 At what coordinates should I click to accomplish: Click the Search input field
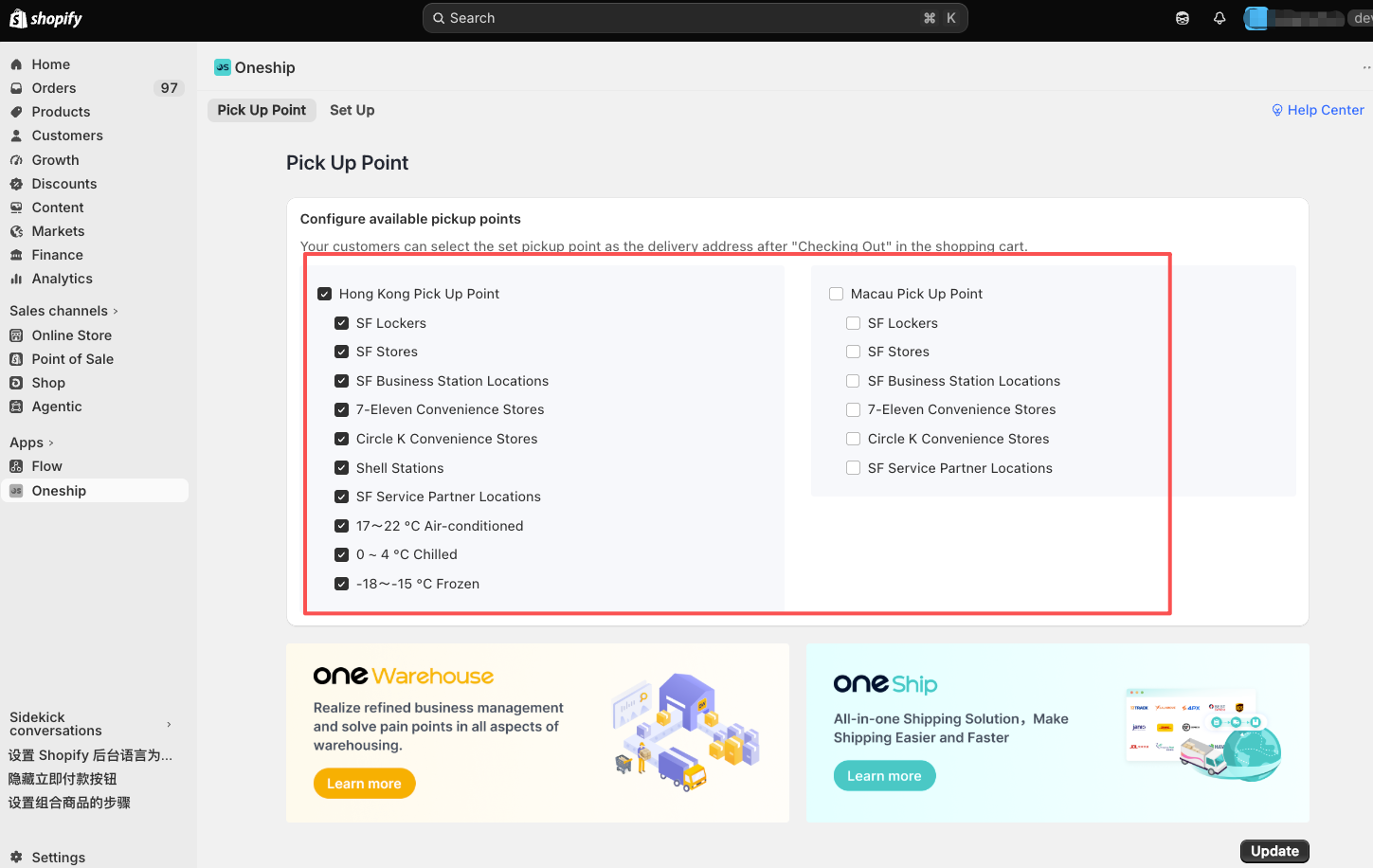click(695, 18)
